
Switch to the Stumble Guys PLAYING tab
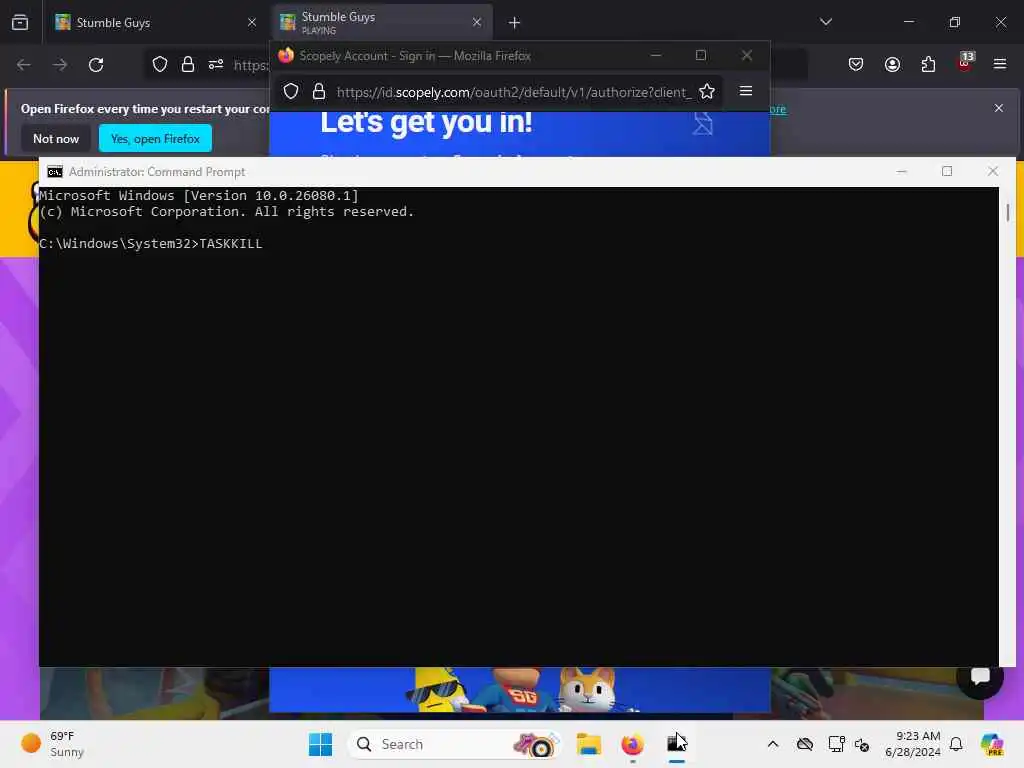[383, 23]
